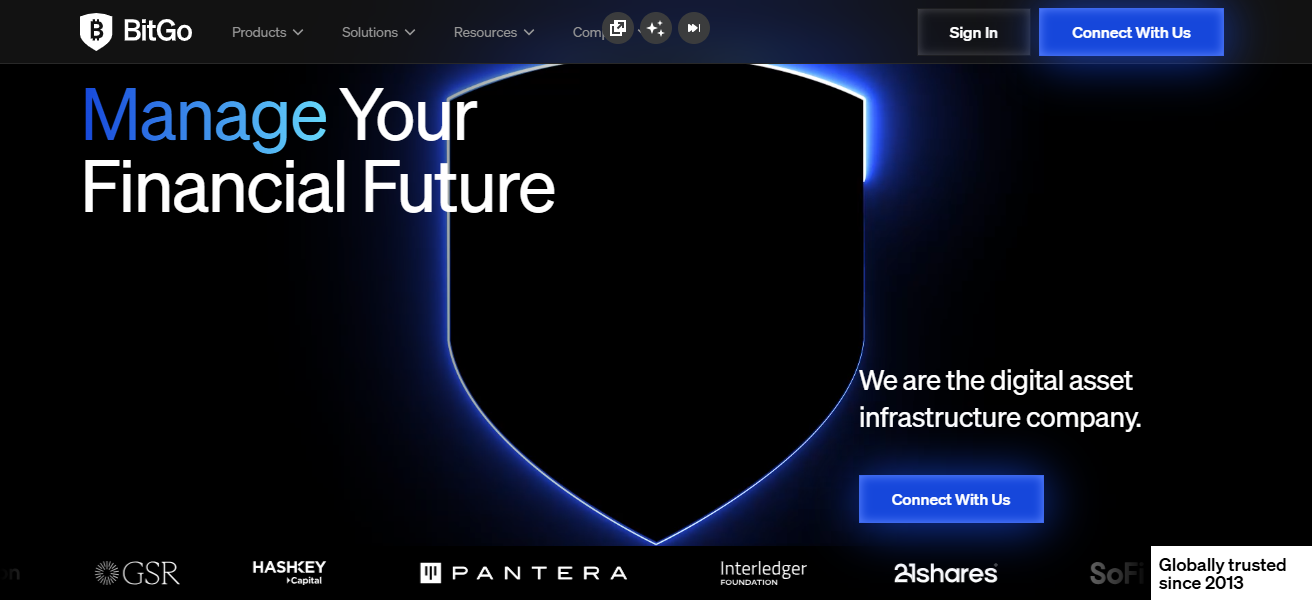
Task: Click the GSR partner logo
Action: tap(137, 573)
